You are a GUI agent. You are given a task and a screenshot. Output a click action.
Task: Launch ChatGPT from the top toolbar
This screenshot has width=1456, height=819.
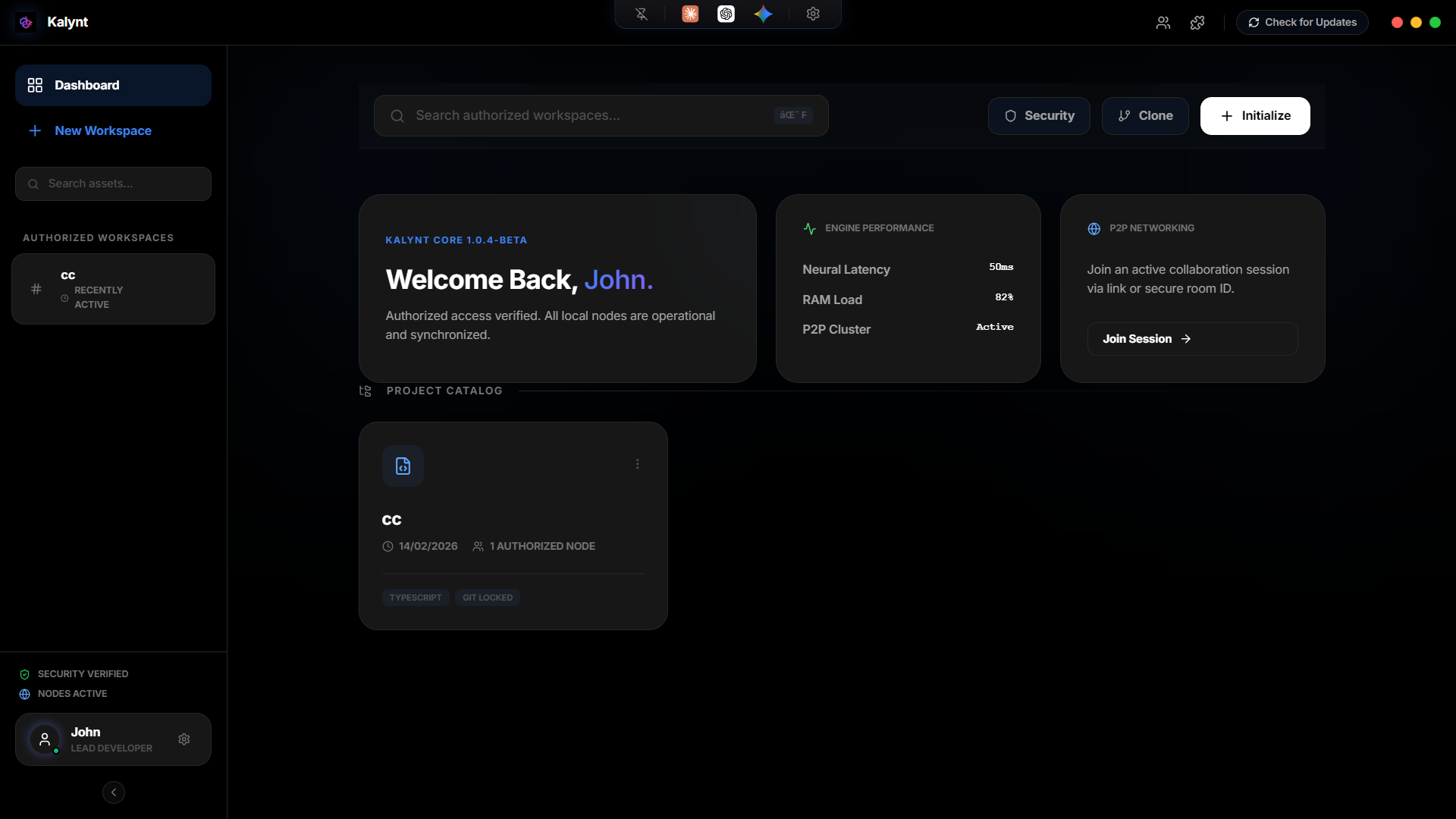coord(726,14)
